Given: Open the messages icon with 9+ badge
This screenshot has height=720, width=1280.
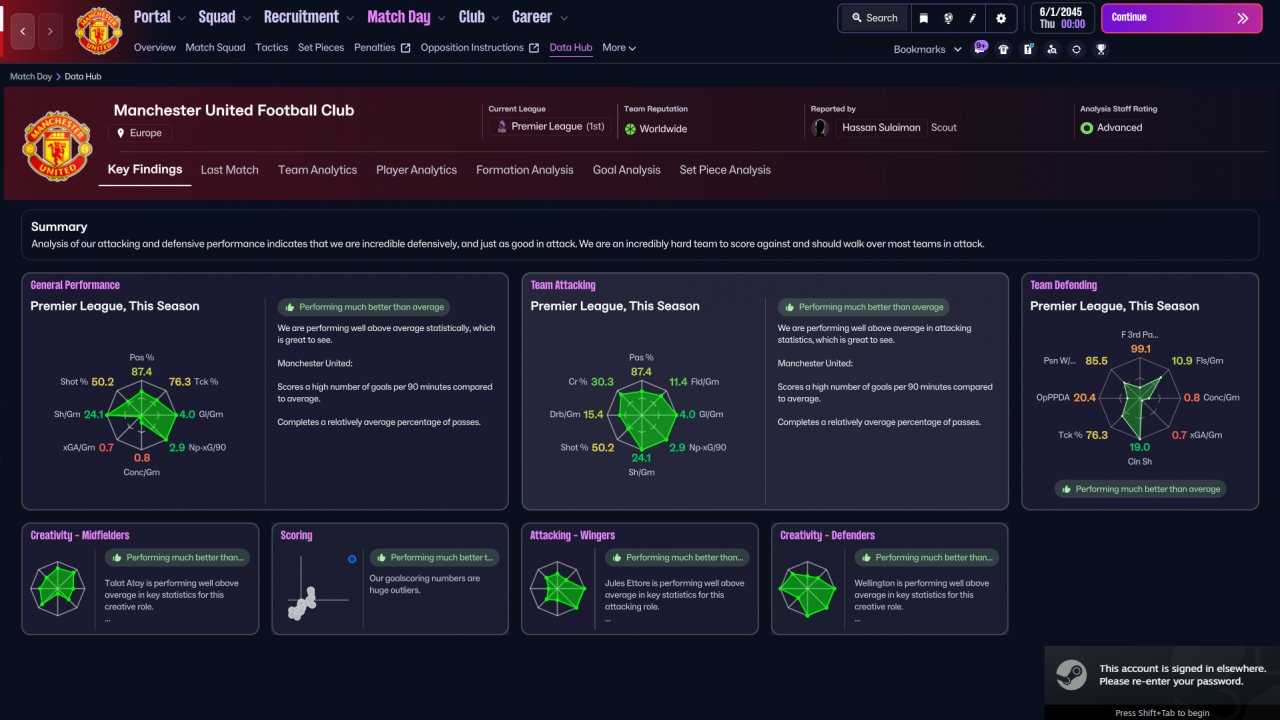Looking at the screenshot, I should coord(980,48).
